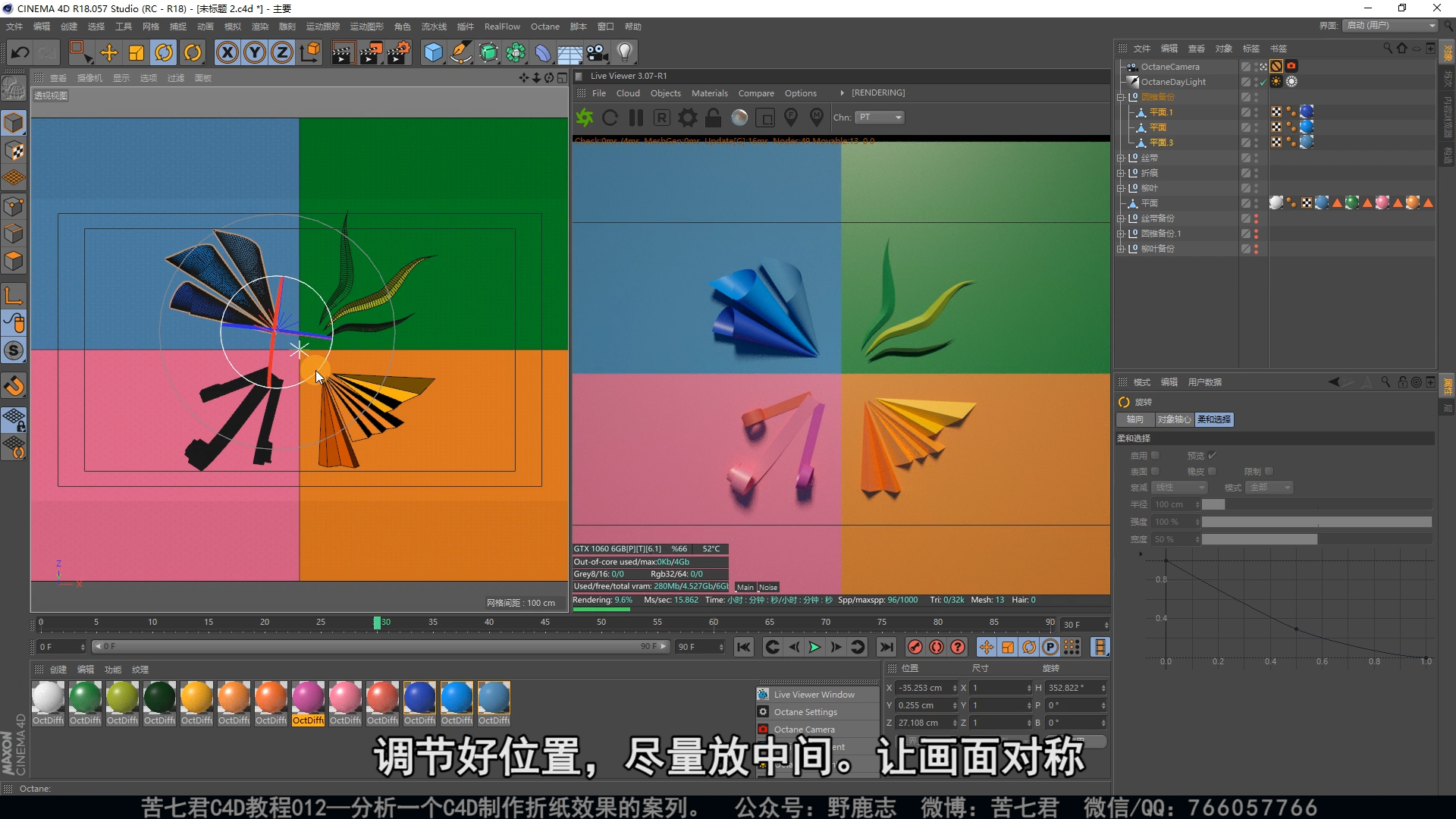The height and width of the screenshot is (819, 1456).
Task: Click the Undo arrow icon
Action: [20, 52]
